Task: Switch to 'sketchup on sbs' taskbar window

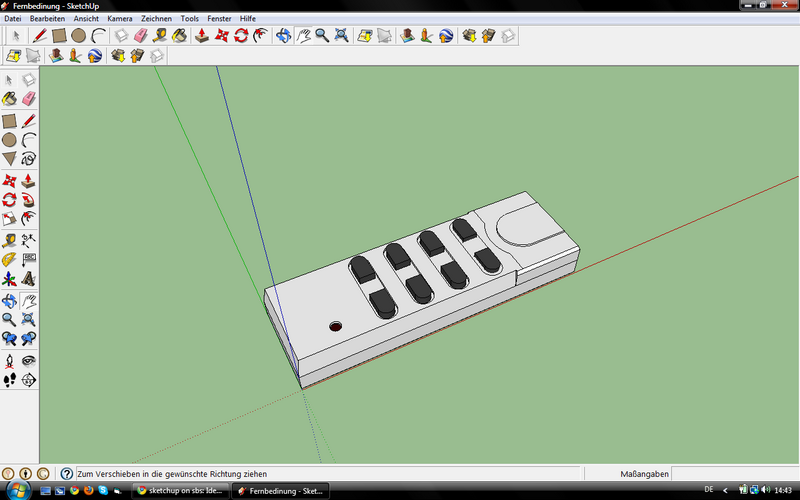Action: [178, 491]
